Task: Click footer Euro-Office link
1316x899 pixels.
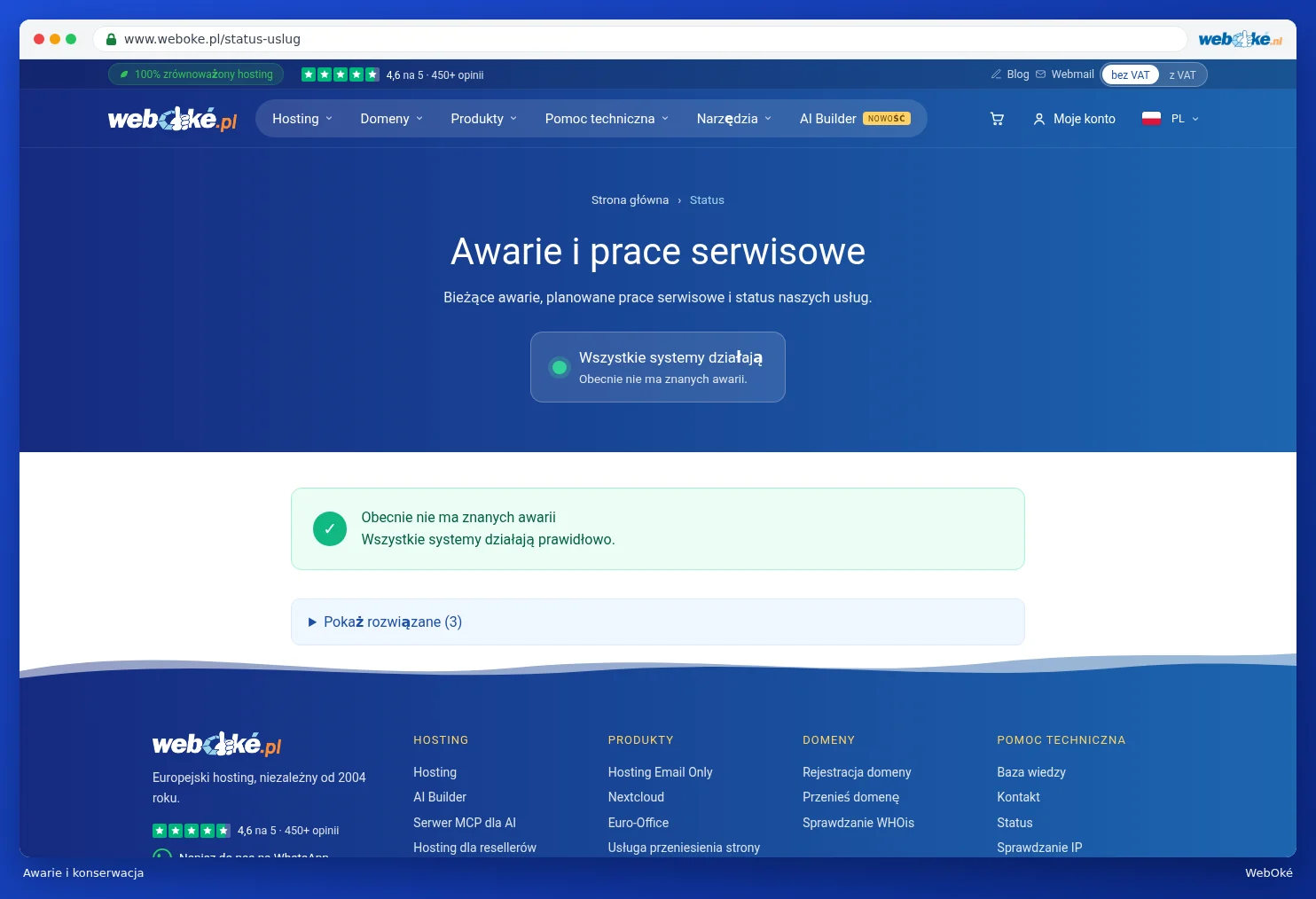Action: pyautogui.click(x=638, y=823)
